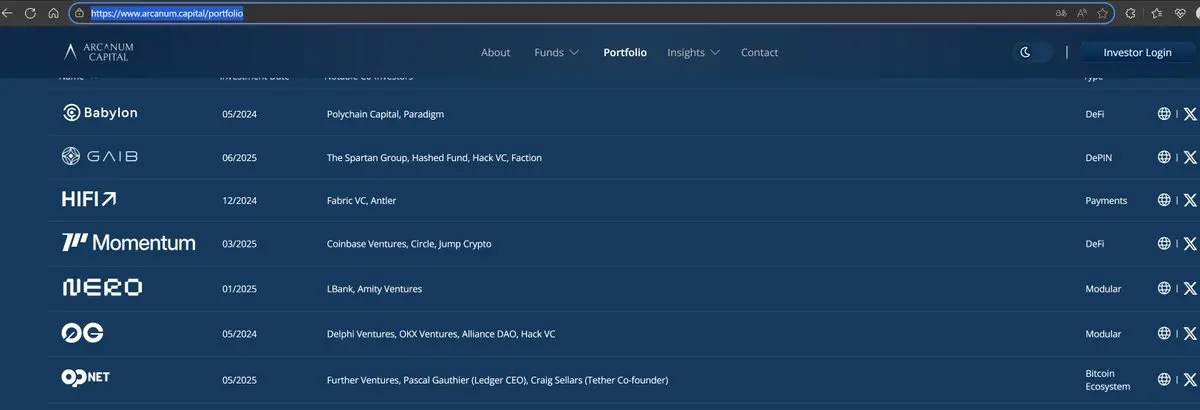Click the Payments type for HIFI
The height and width of the screenshot is (410, 1200).
pyautogui.click(x=1106, y=201)
